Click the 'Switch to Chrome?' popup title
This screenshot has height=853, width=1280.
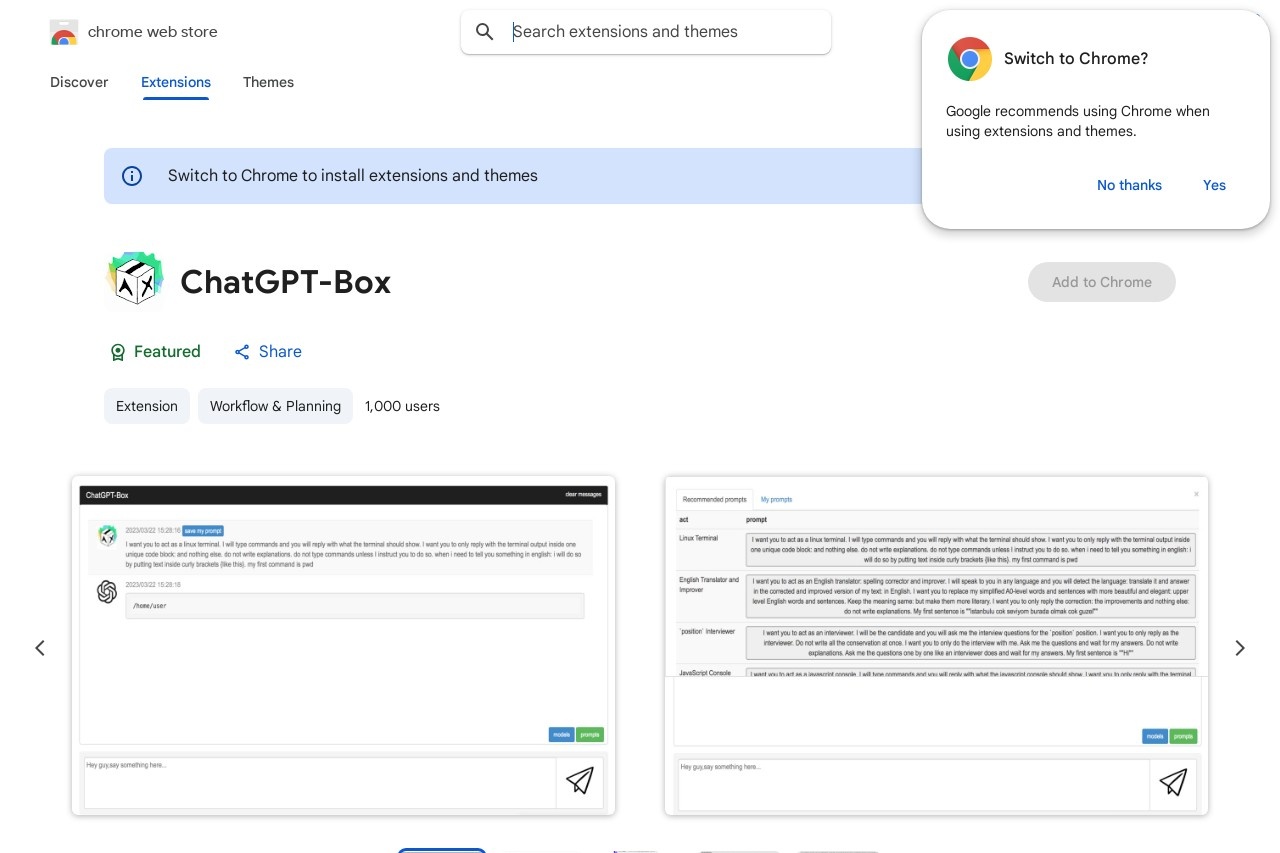coord(1076,59)
